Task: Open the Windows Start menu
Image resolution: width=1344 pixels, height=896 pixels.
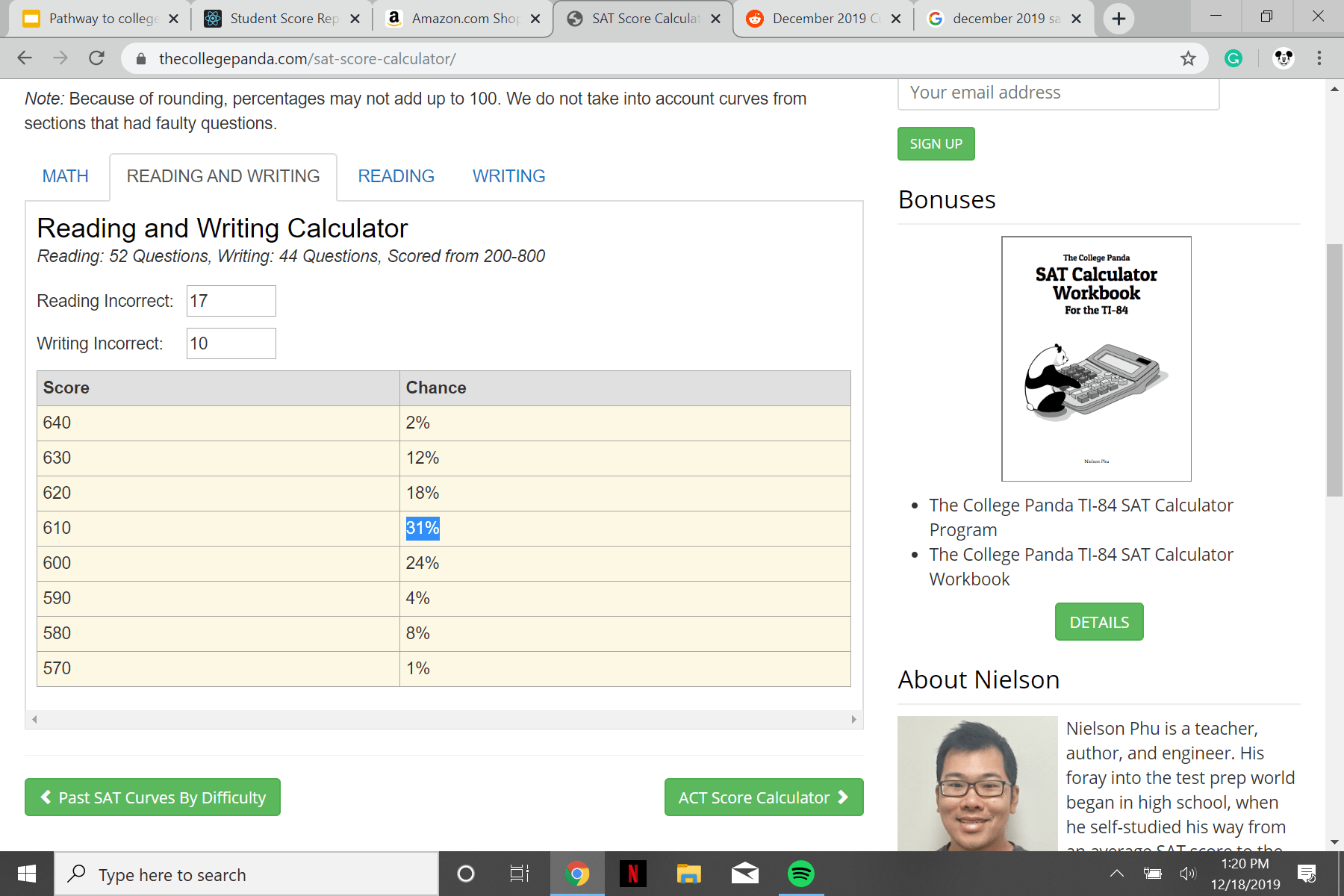Action: coord(27,874)
